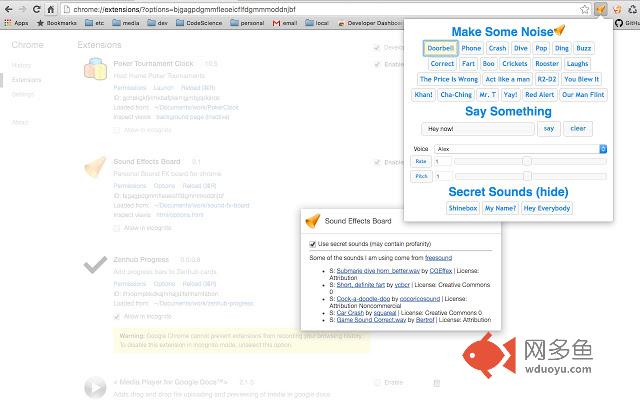Screen dimensions: 640x400
Task: Play the R2-D2 sound
Action: click(x=547, y=79)
